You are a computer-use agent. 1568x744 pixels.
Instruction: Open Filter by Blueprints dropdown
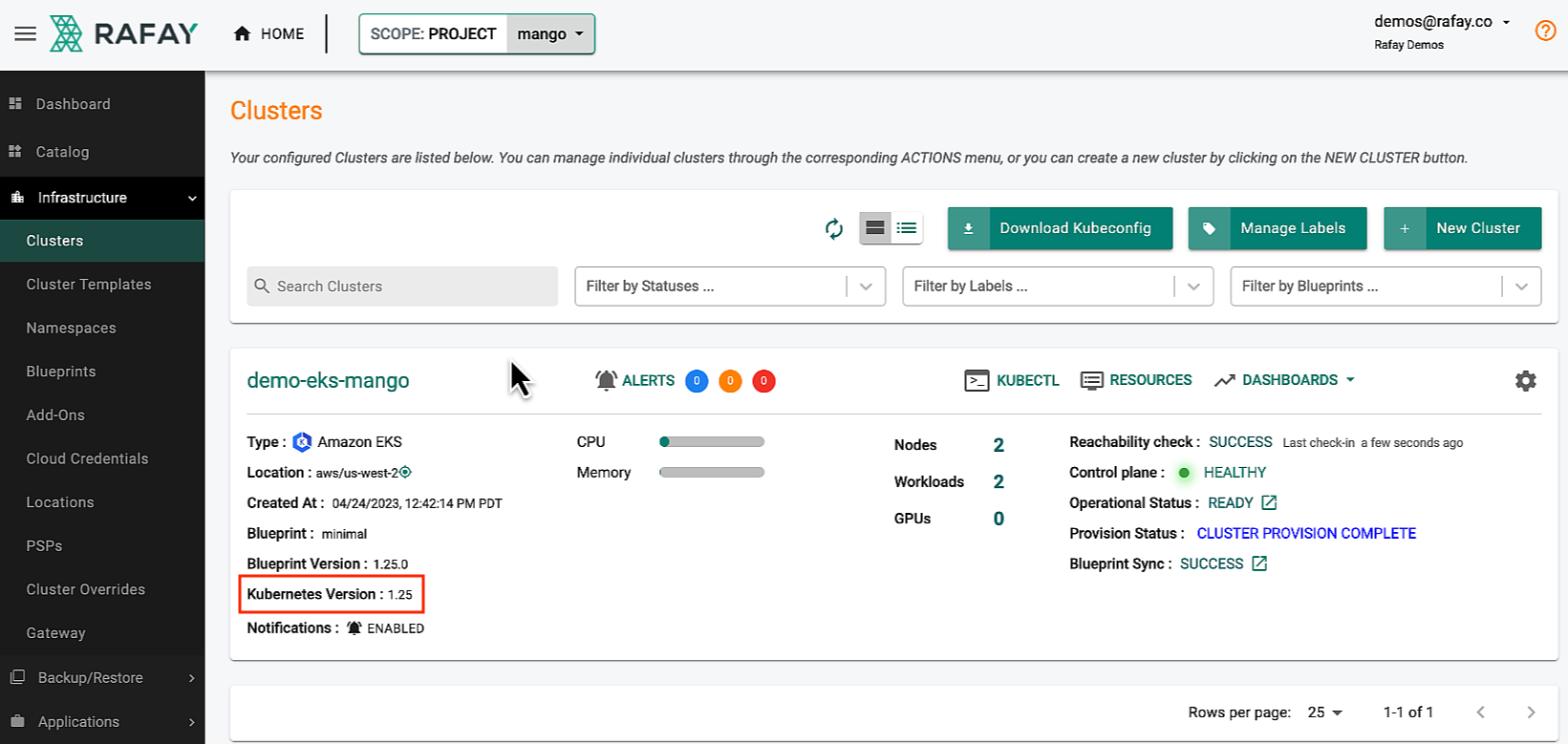click(x=1385, y=287)
